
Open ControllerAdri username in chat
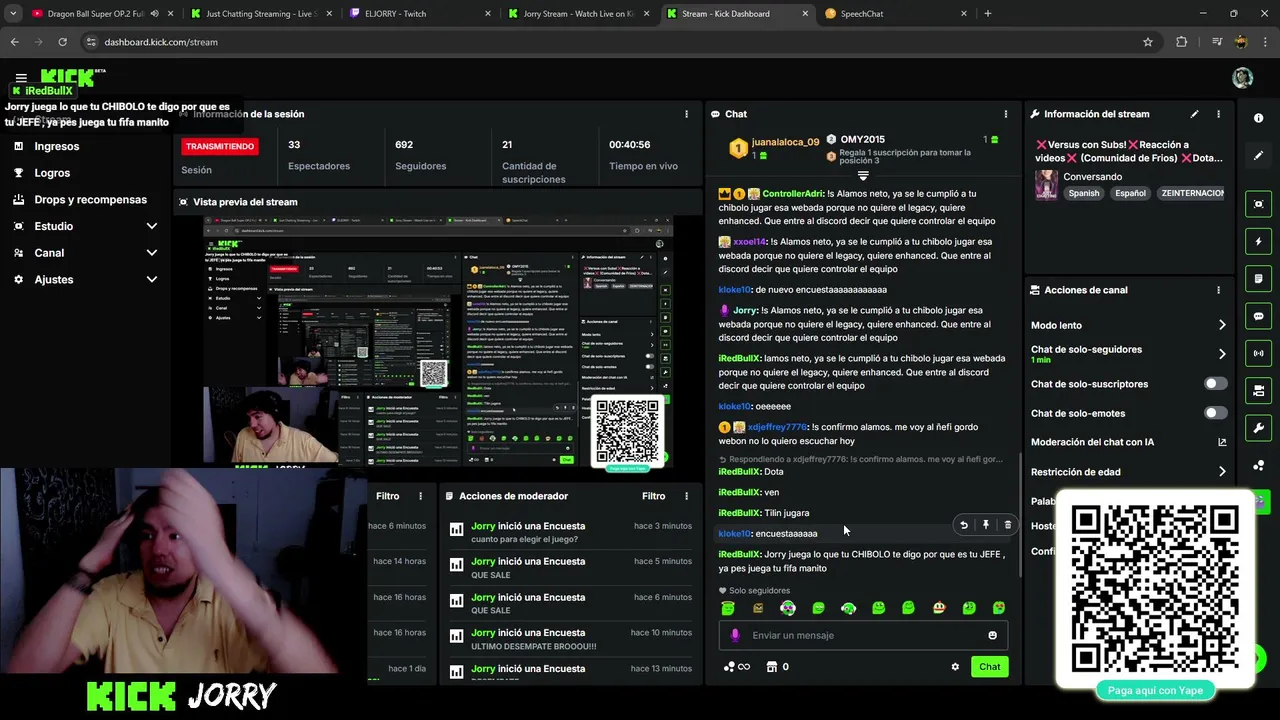point(793,194)
